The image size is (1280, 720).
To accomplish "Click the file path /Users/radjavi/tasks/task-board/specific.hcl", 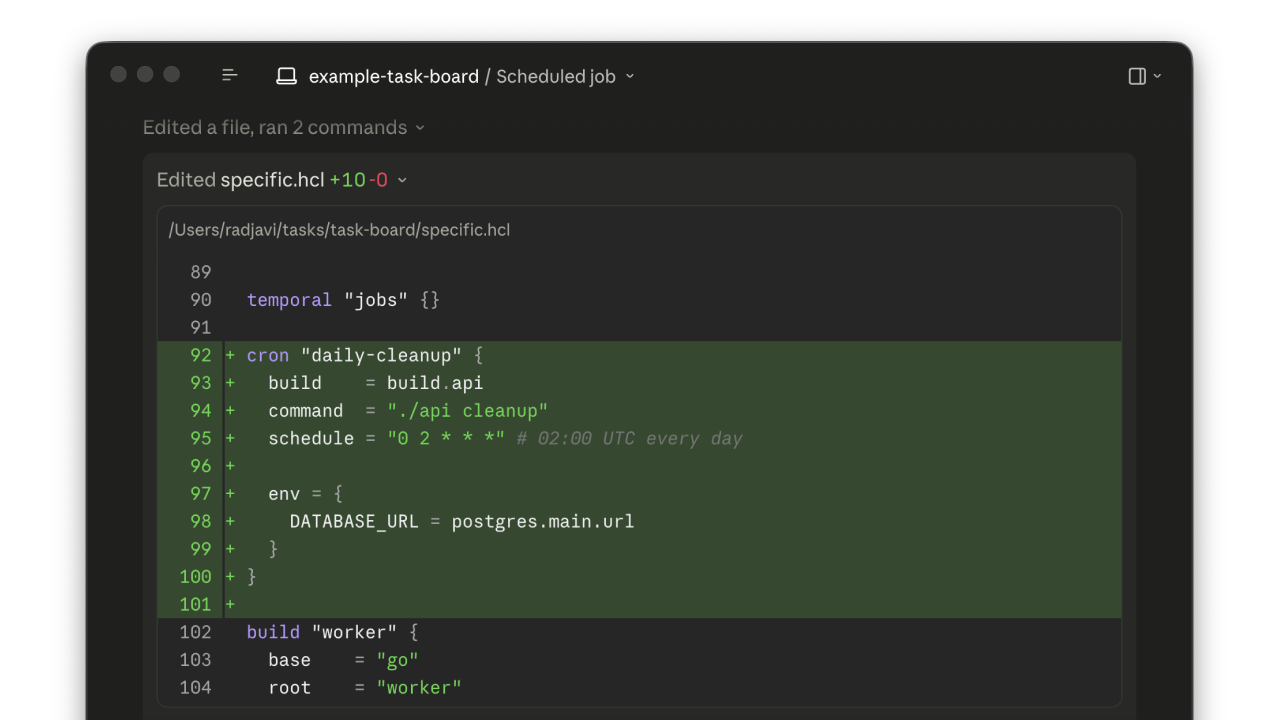I will coord(340,230).
